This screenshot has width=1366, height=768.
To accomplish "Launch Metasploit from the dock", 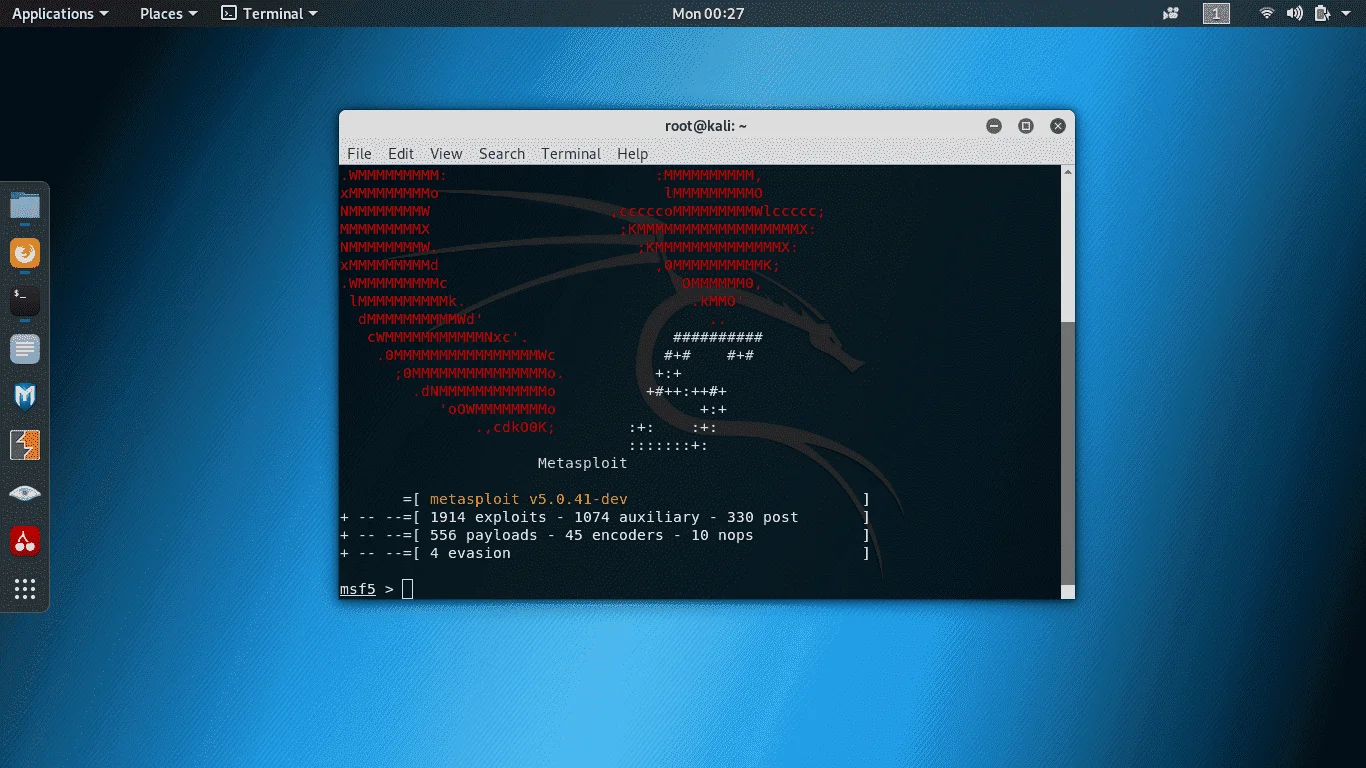I will point(25,397).
